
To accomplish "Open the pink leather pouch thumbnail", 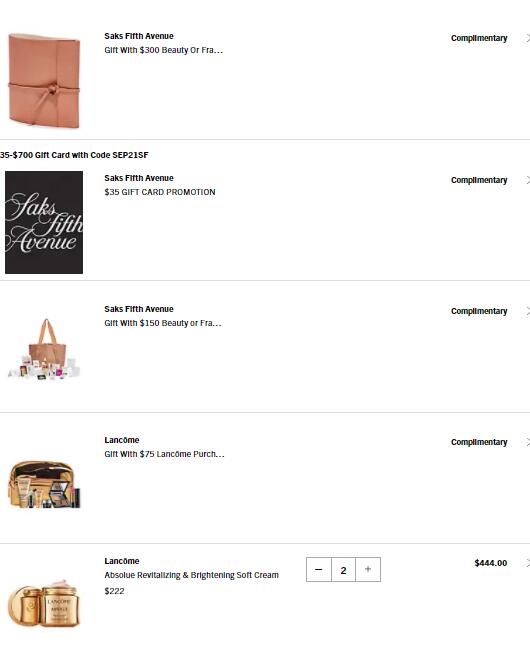I will 44,81.
